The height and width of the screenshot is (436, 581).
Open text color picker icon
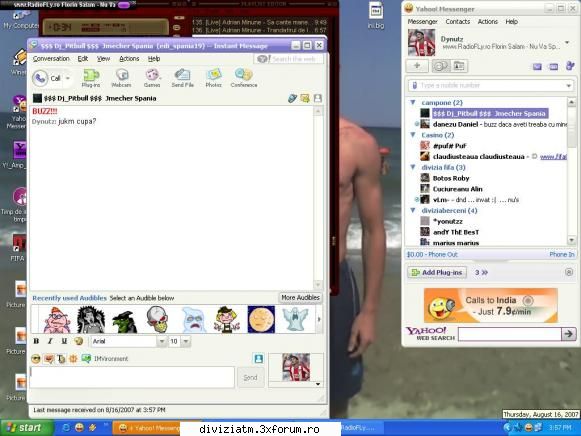pyautogui.click(x=78, y=341)
